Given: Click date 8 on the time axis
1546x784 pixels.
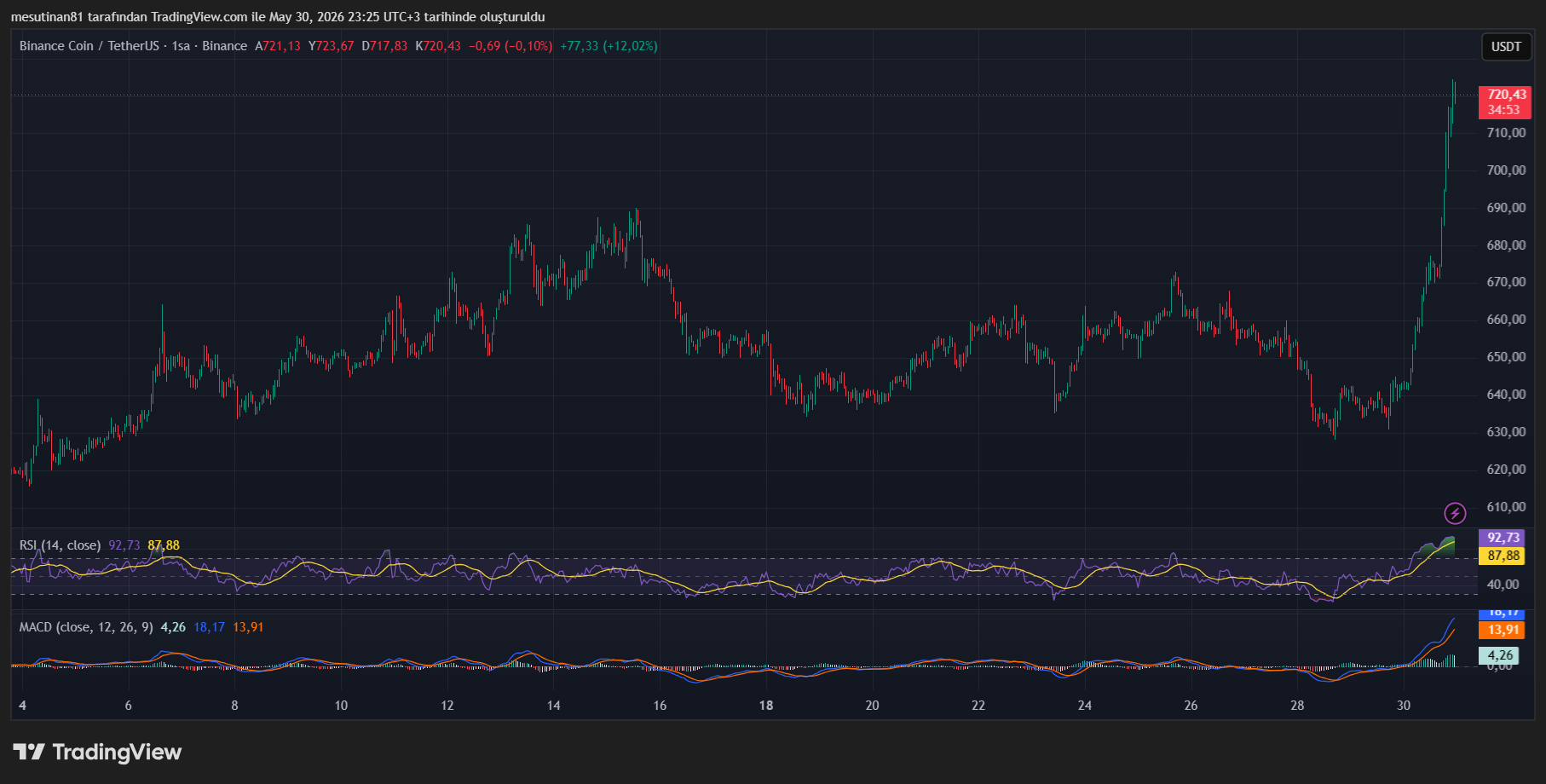Looking at the screenshot, I should [x=234, y=706].
